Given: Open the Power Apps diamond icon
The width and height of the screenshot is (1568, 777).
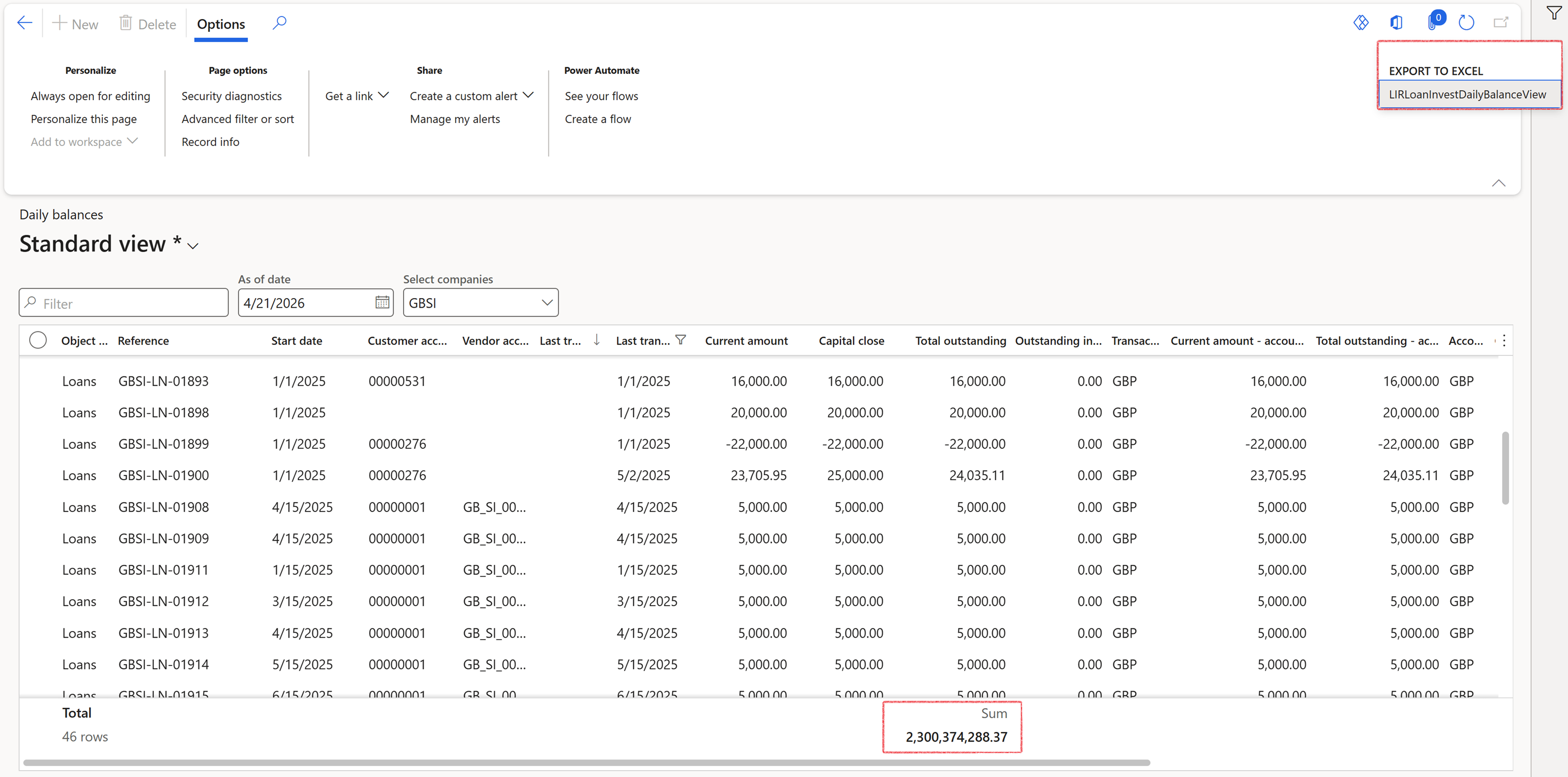Looking at the screenshot, I should (1361, 22).
